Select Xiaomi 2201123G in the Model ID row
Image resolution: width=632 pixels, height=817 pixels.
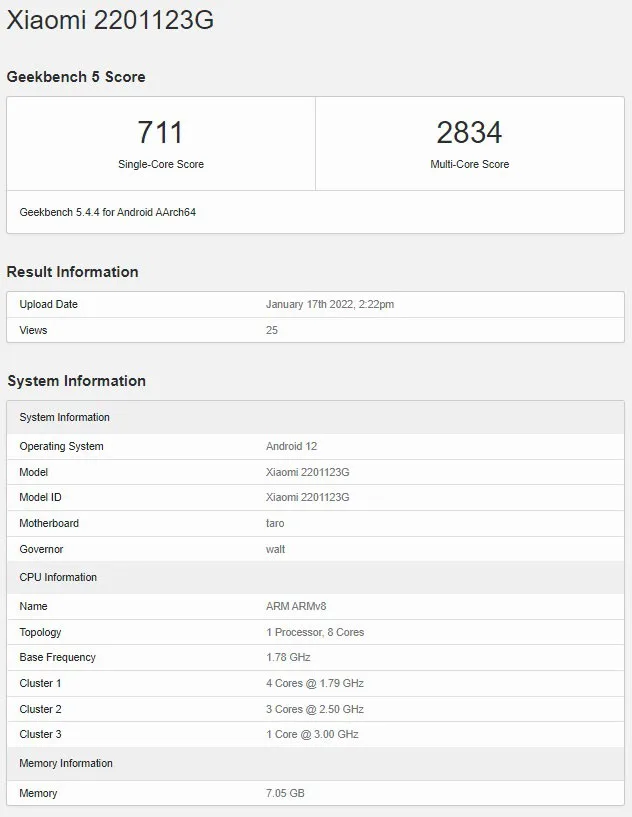coord(307,497)
